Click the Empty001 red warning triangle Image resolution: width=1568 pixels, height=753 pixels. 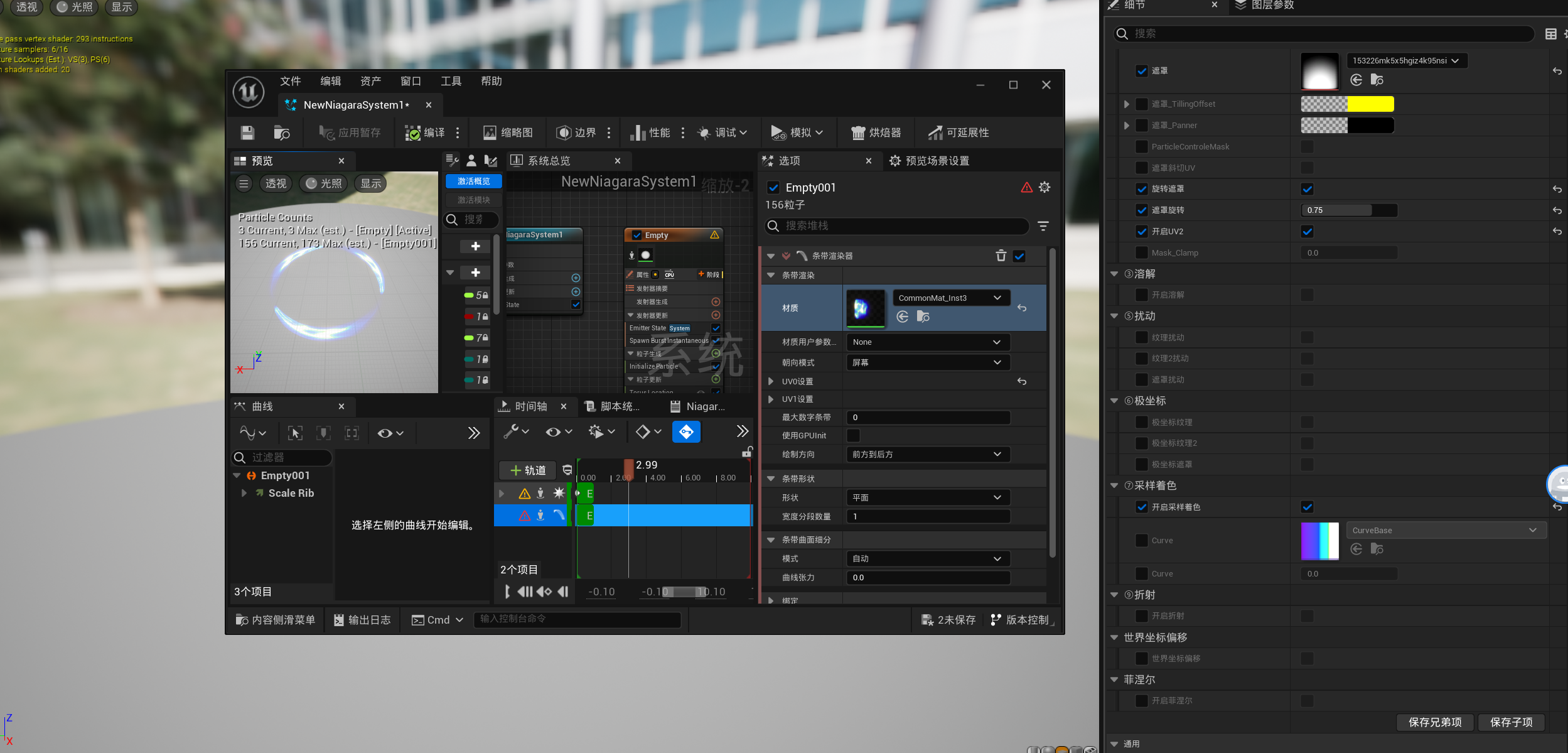pos(1027,187)
